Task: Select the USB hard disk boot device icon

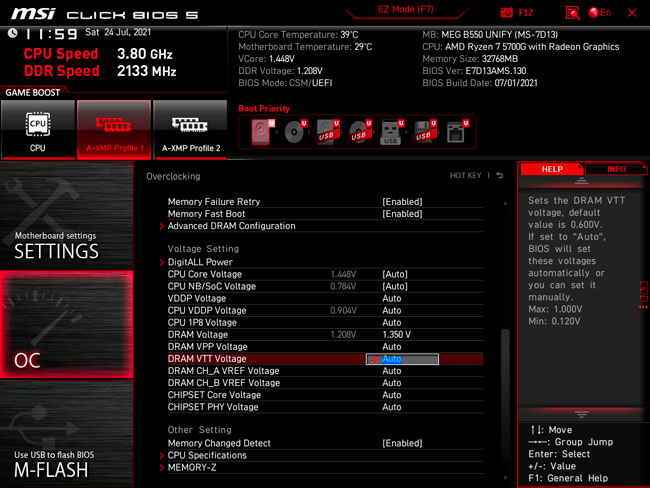Action: [327, 132]
